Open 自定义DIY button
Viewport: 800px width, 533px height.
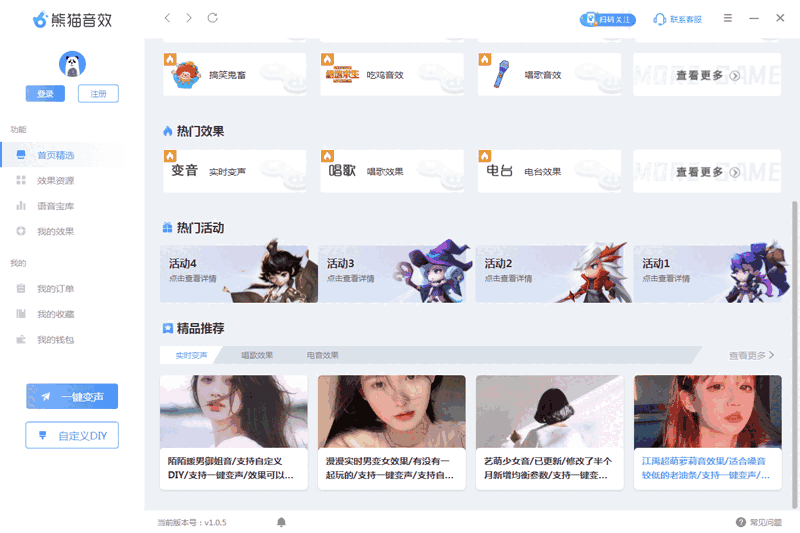[72, 436]
